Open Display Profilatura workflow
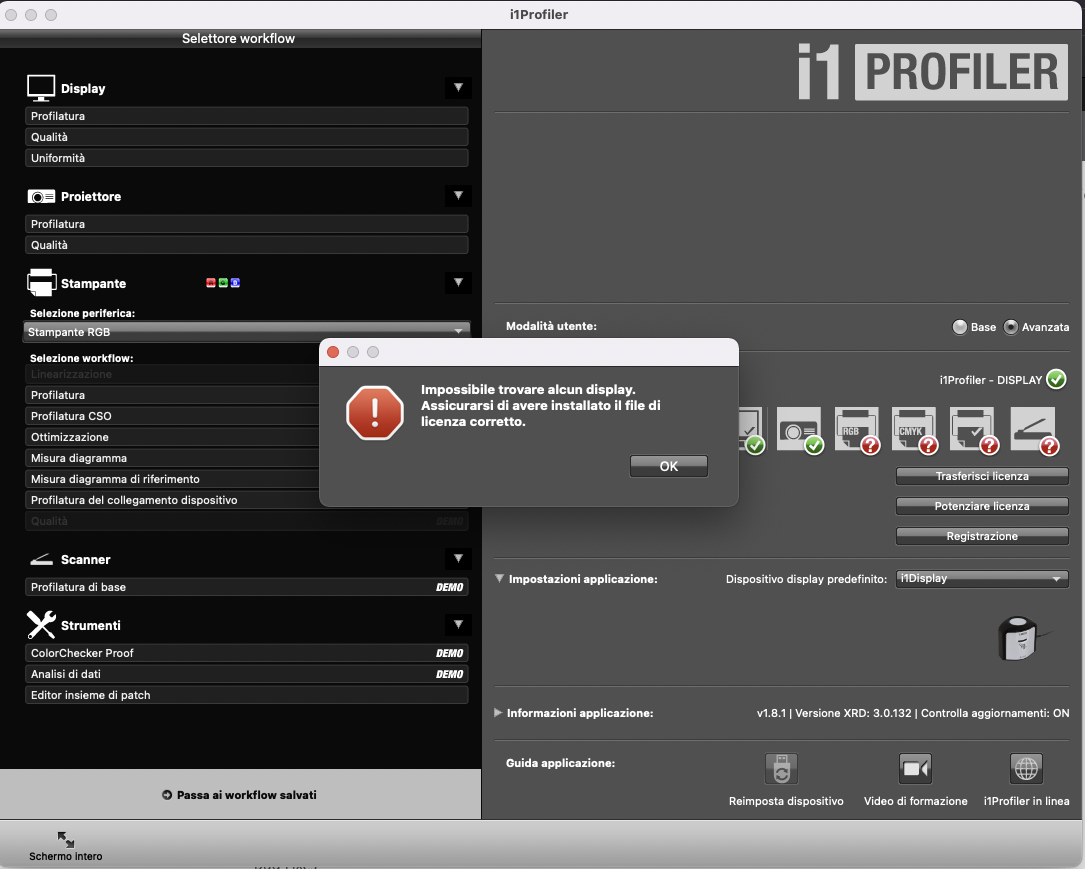1085x869 pixels. click(246, 116)
